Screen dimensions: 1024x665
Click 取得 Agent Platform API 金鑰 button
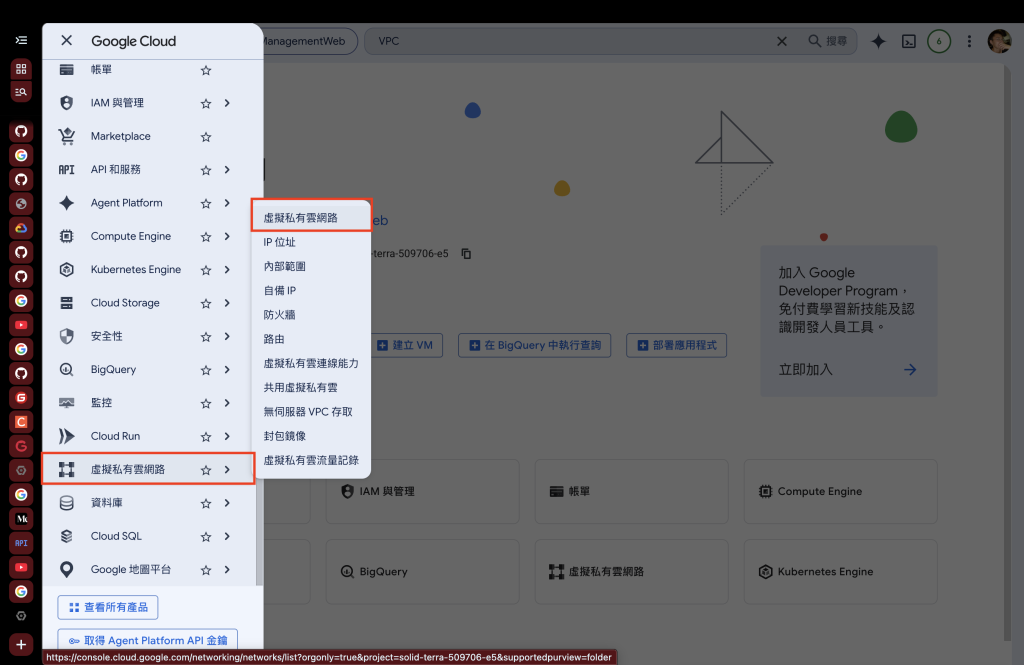[x=148, y=640]
